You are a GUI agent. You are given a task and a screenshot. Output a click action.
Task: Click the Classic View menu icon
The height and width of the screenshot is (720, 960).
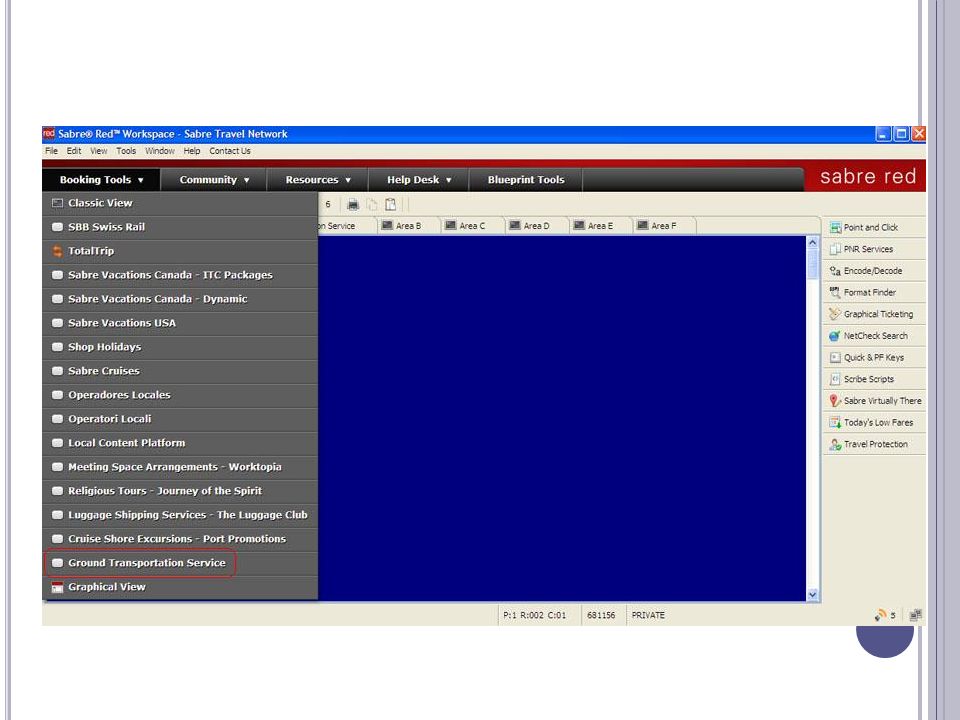pos(58,203)
